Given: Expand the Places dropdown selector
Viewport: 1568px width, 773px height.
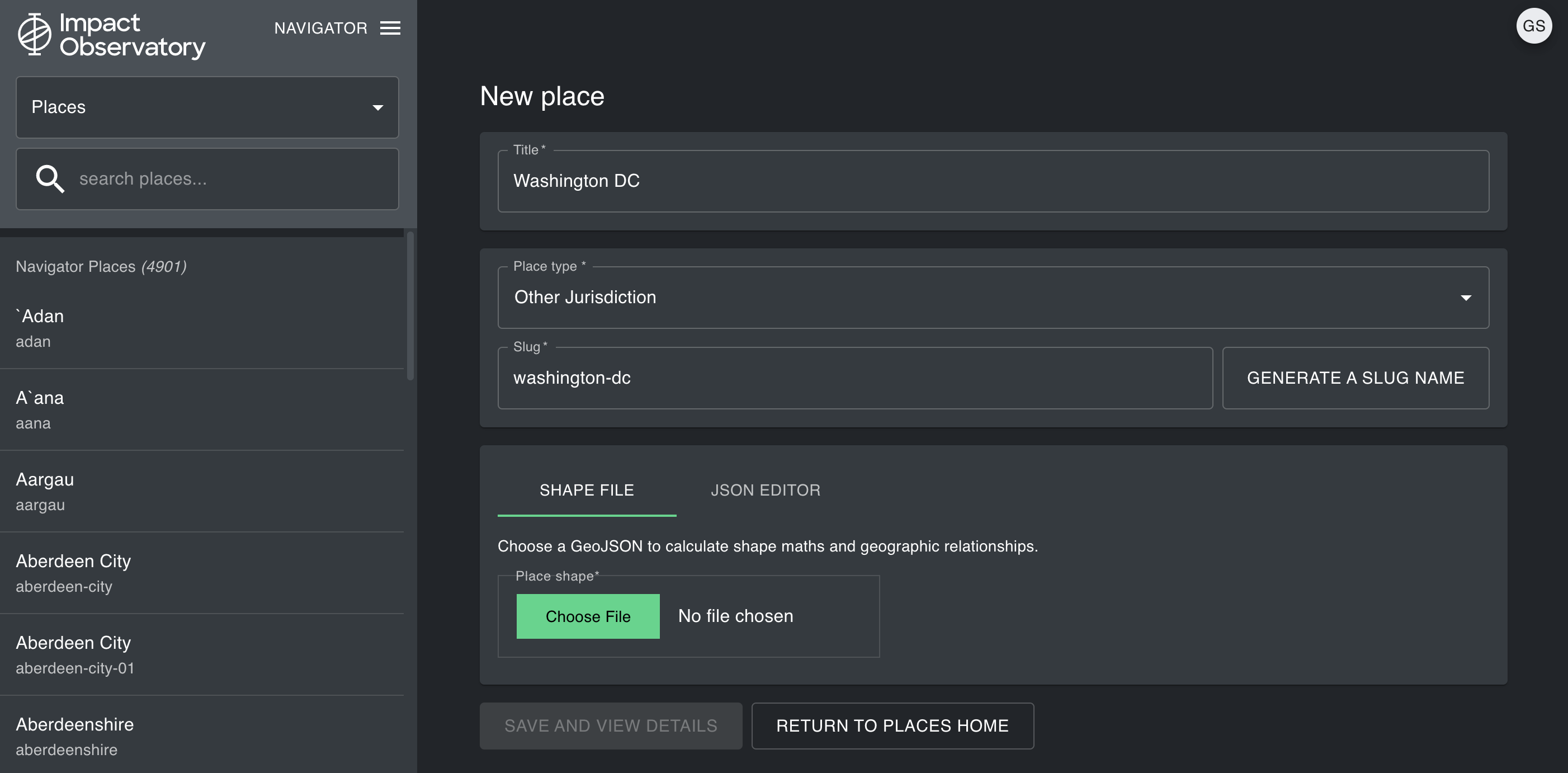Looking at the screenshot, I should [207, 107].
